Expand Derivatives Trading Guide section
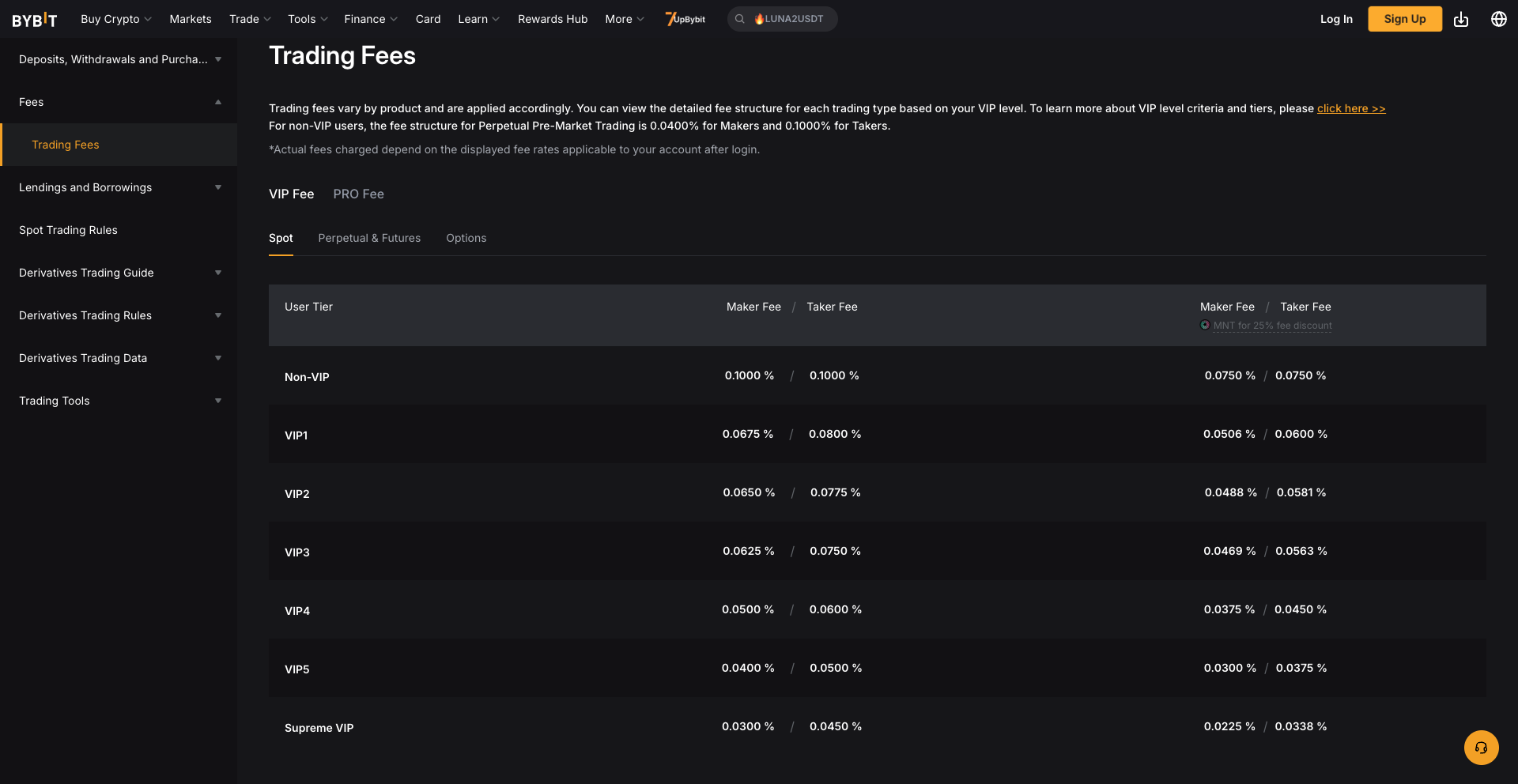 point(119,273)
